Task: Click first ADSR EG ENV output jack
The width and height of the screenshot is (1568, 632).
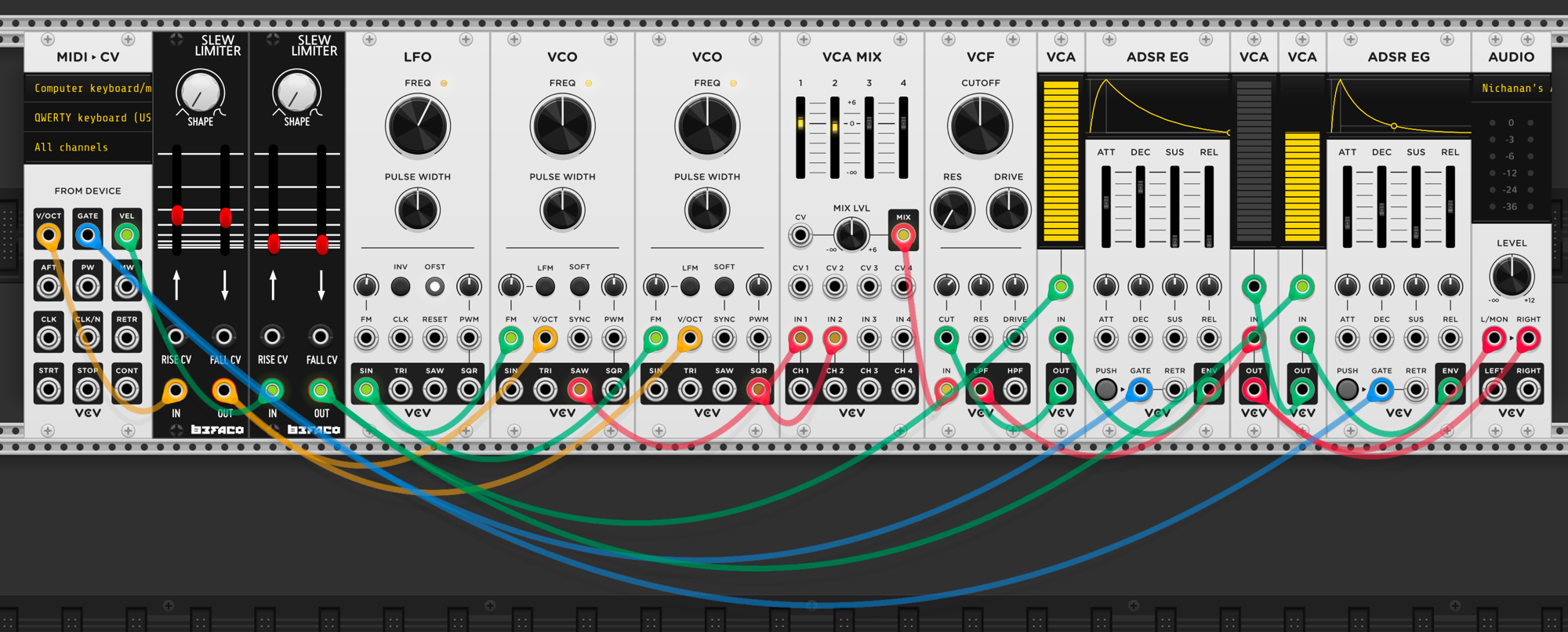Action: tap(1209, 389)
